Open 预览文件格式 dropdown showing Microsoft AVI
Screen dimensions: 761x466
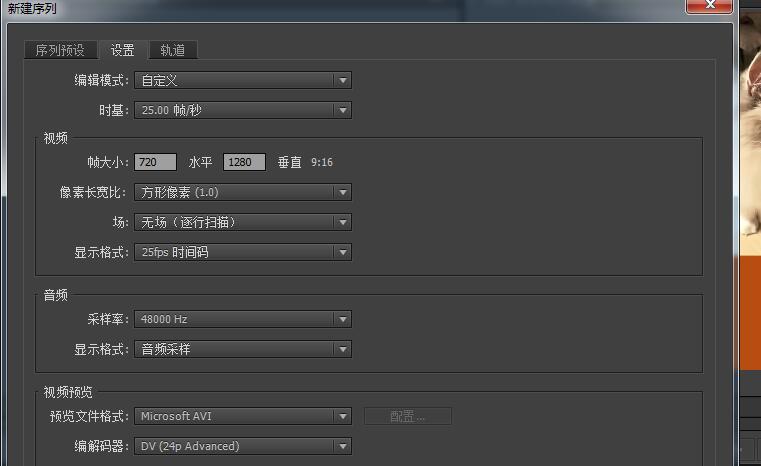pyautogui.click(x=243, y=416)
